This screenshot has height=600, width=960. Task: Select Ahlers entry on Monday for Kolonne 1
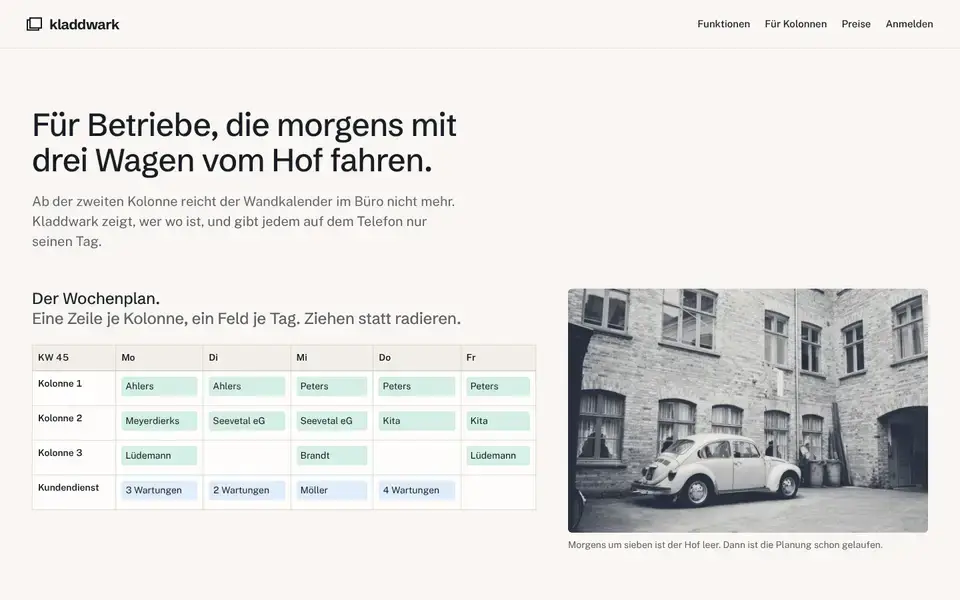point(159,386)
